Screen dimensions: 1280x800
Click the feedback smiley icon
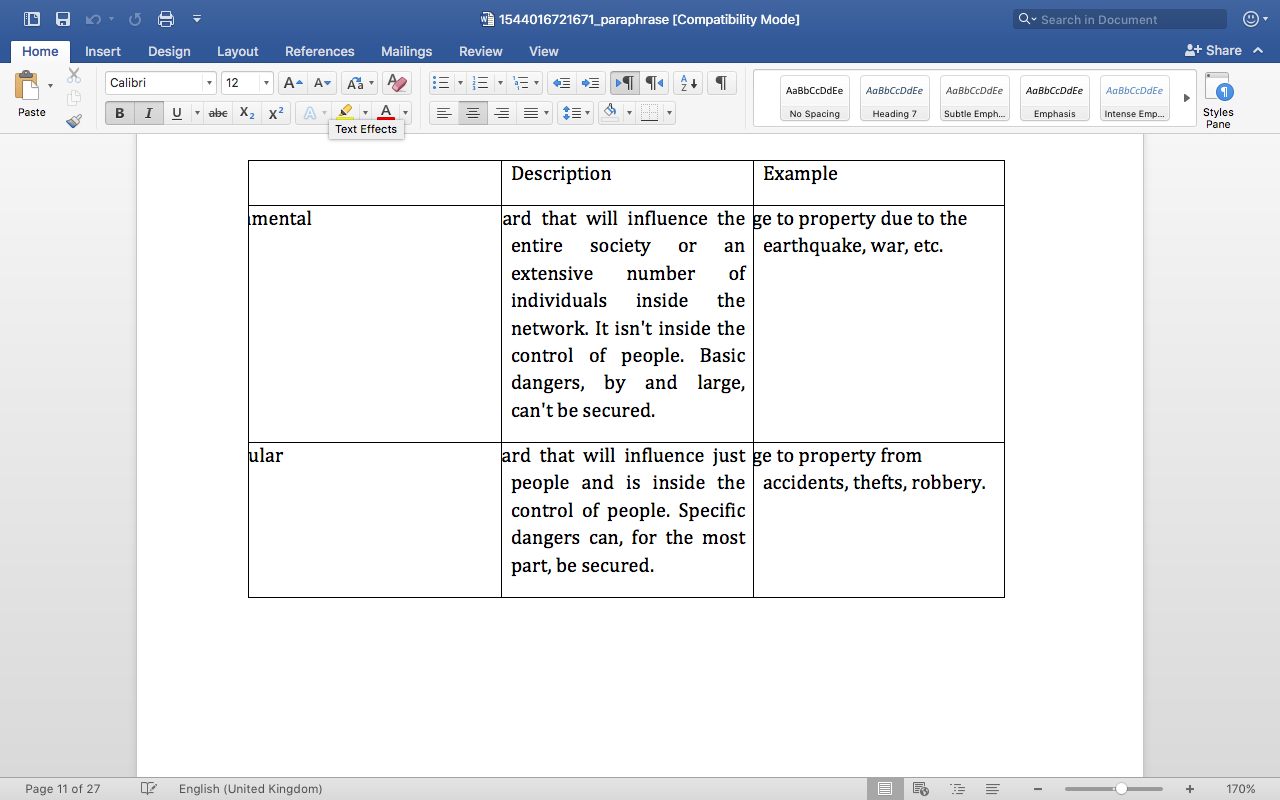(1251, 19)
